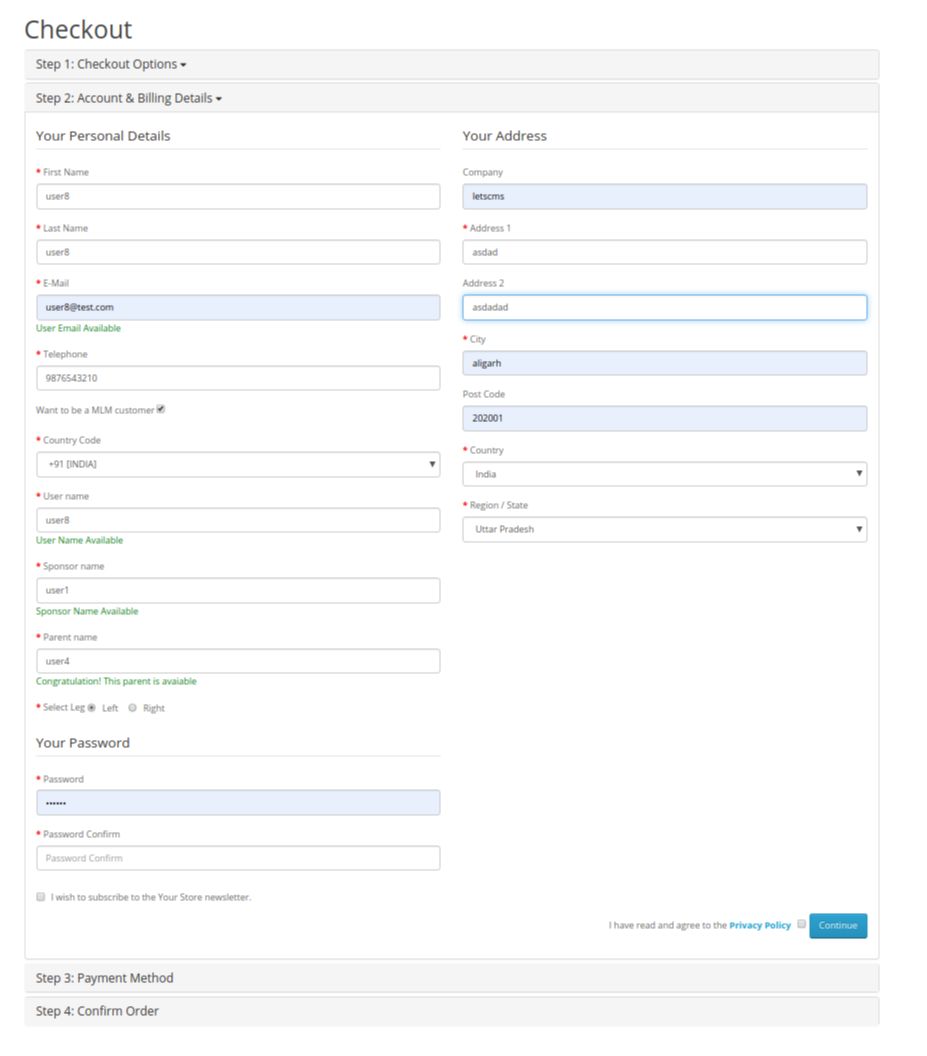The width and height of the screenshot is (927, 1056).
Task: Expand the Step 1: Checkout Options section
Action: 111,64
